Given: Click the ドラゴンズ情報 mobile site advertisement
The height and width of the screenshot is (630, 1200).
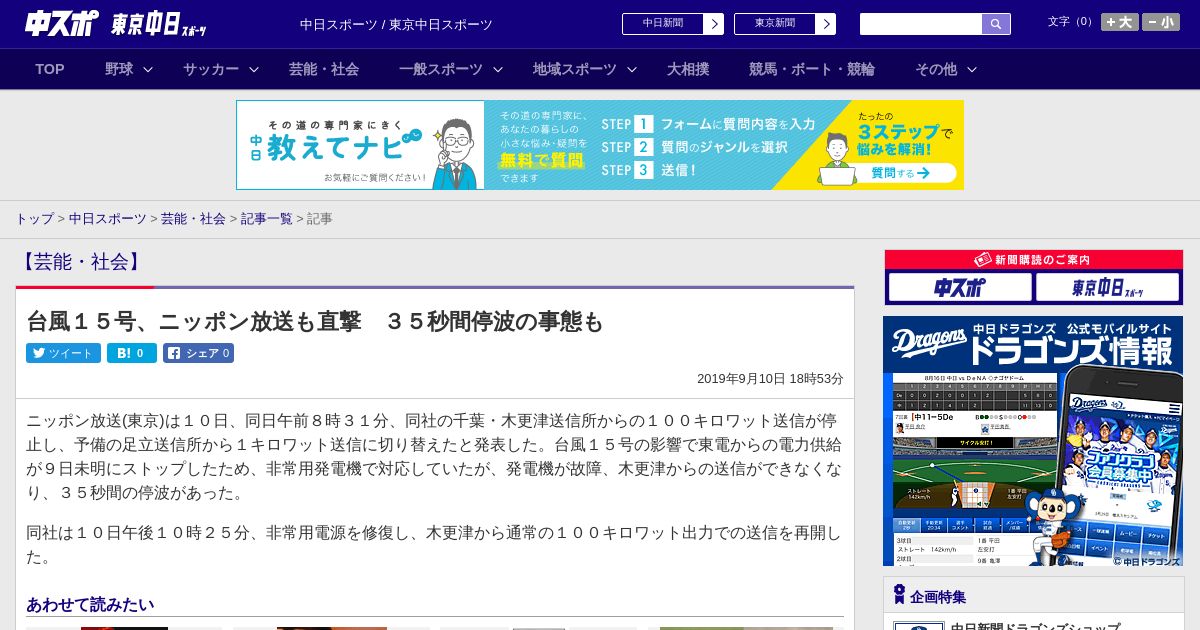Looking at the screenshot, I should pos(1033,441).
